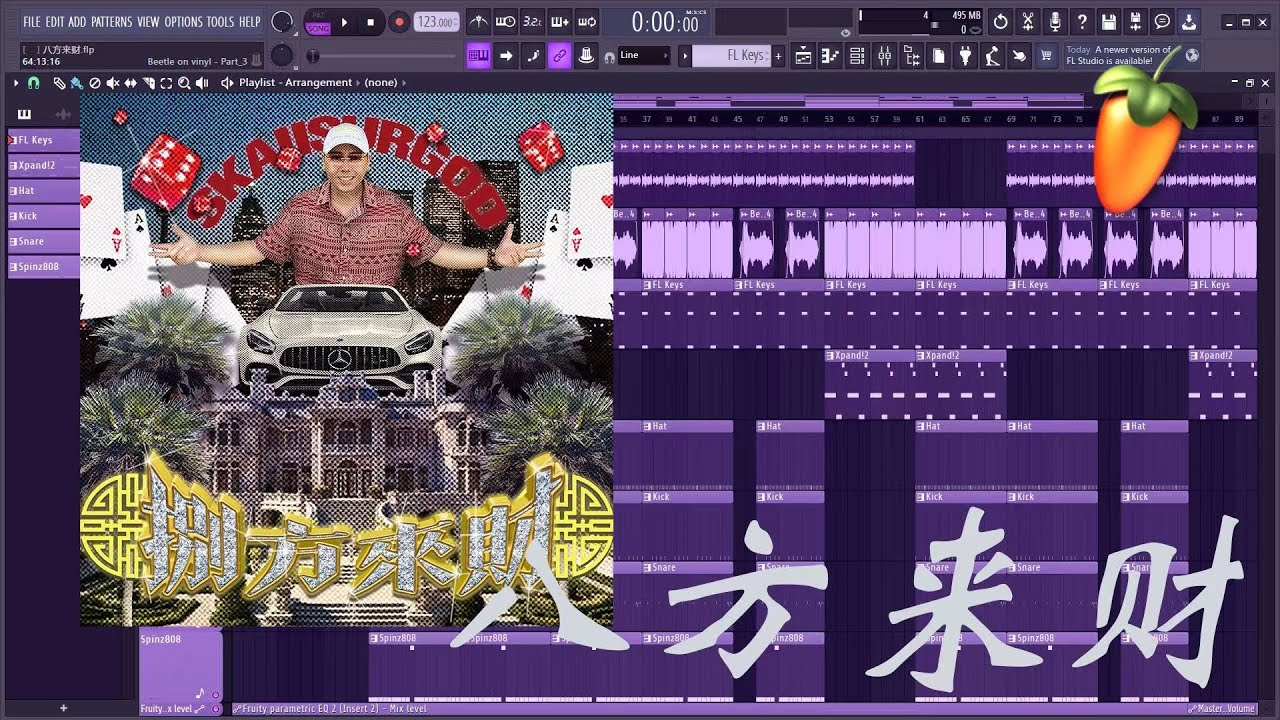Open the FILE menu

[32, 21]
